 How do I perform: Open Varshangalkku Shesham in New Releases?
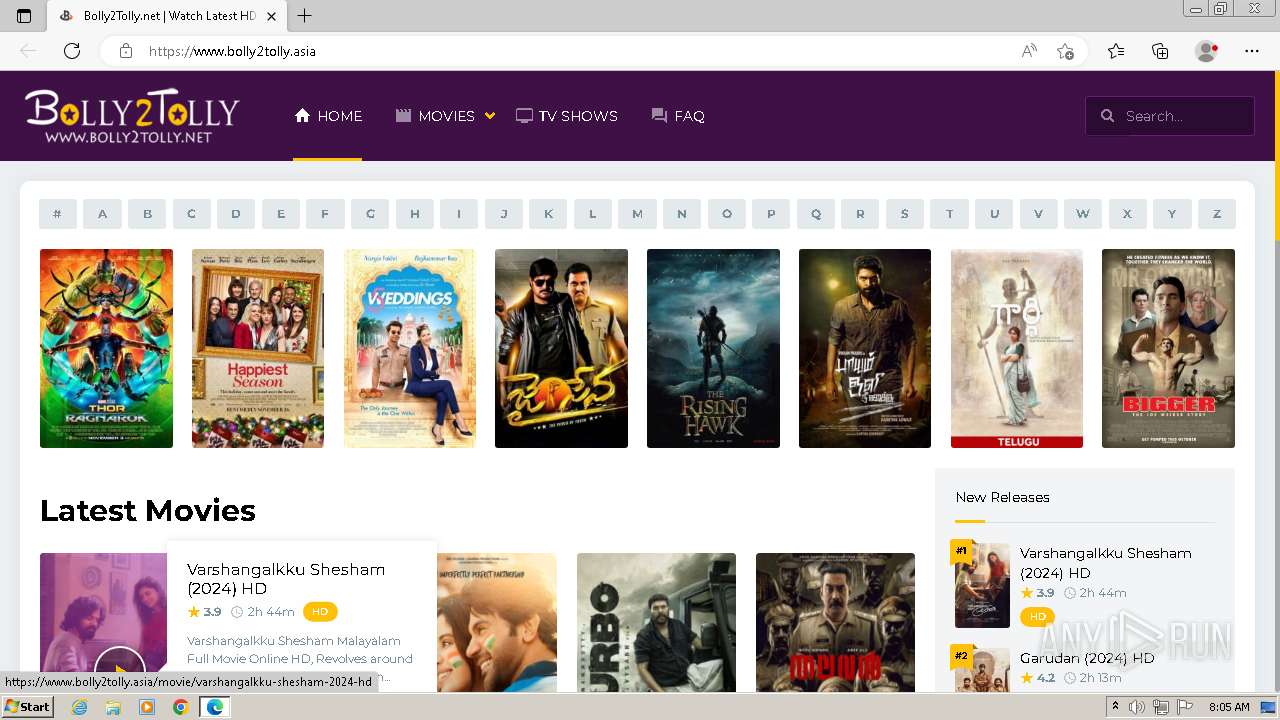pyautogui.click(x=1105, y=562)
